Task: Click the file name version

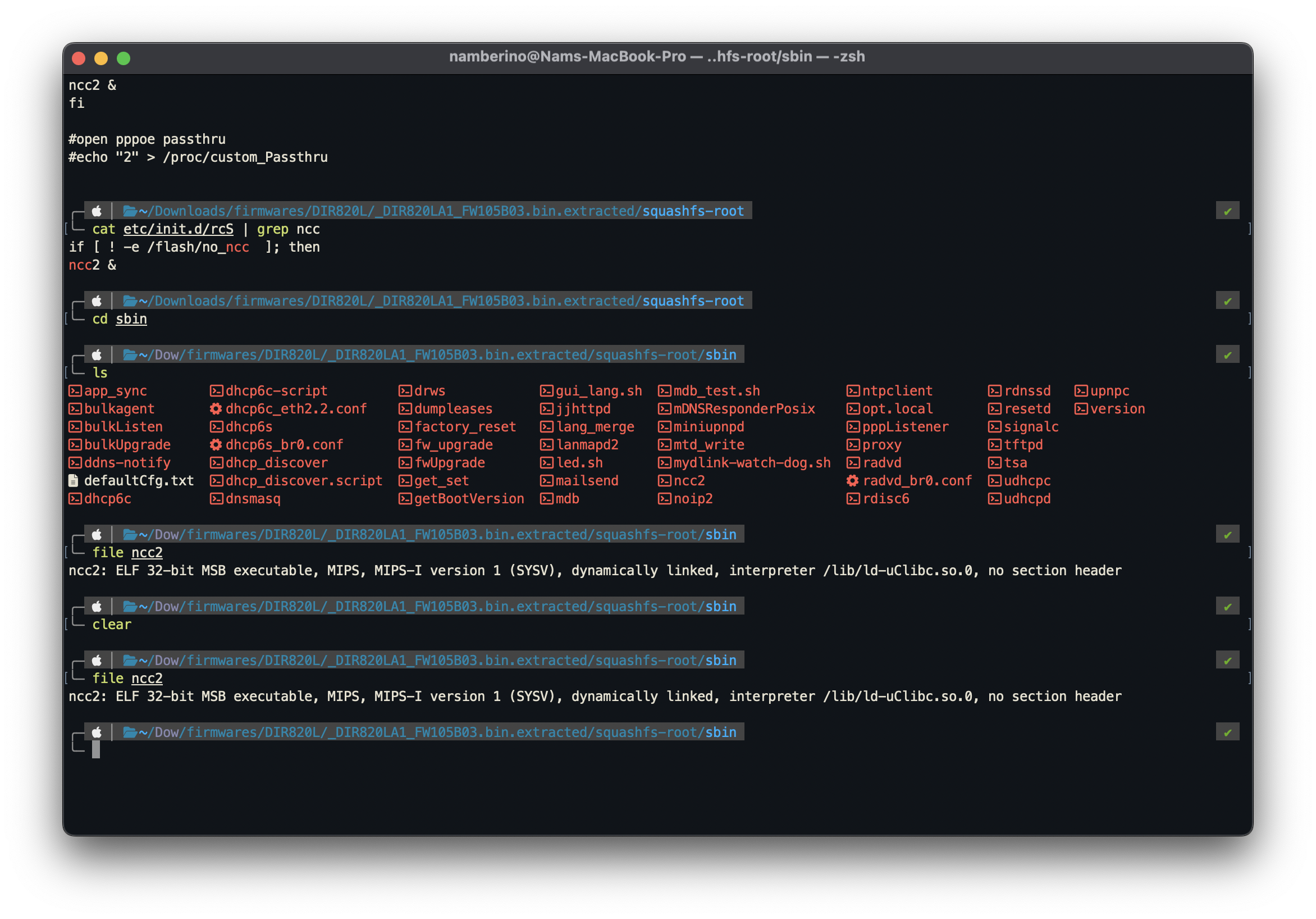Action: 1118,409
